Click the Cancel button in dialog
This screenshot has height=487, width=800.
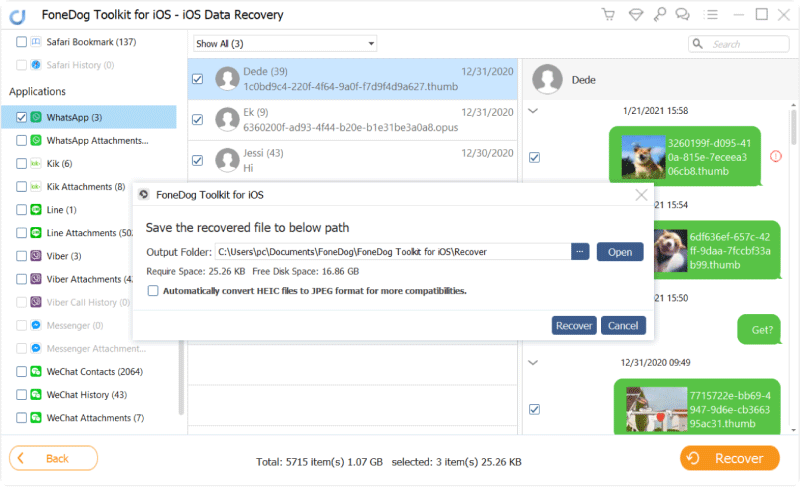(x=623, y=325)
